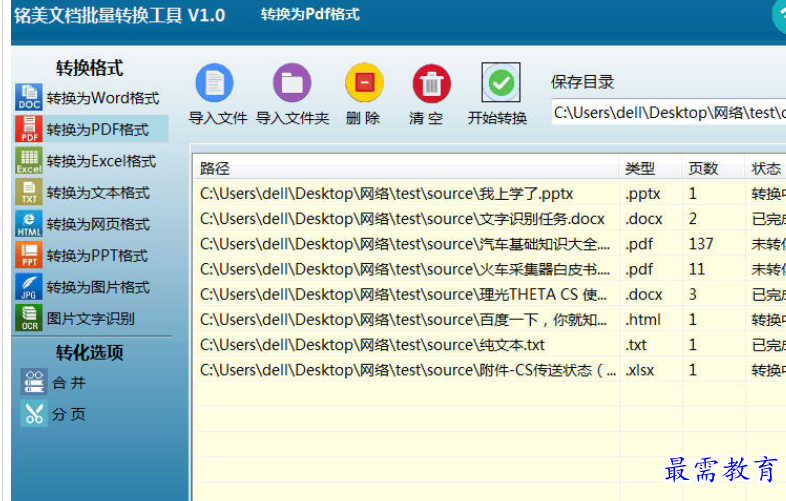Image resolution: width=786 pixels, height=501 pixels.
Task: Click the orange PPT format icon
Action: (x=29, y=255)
